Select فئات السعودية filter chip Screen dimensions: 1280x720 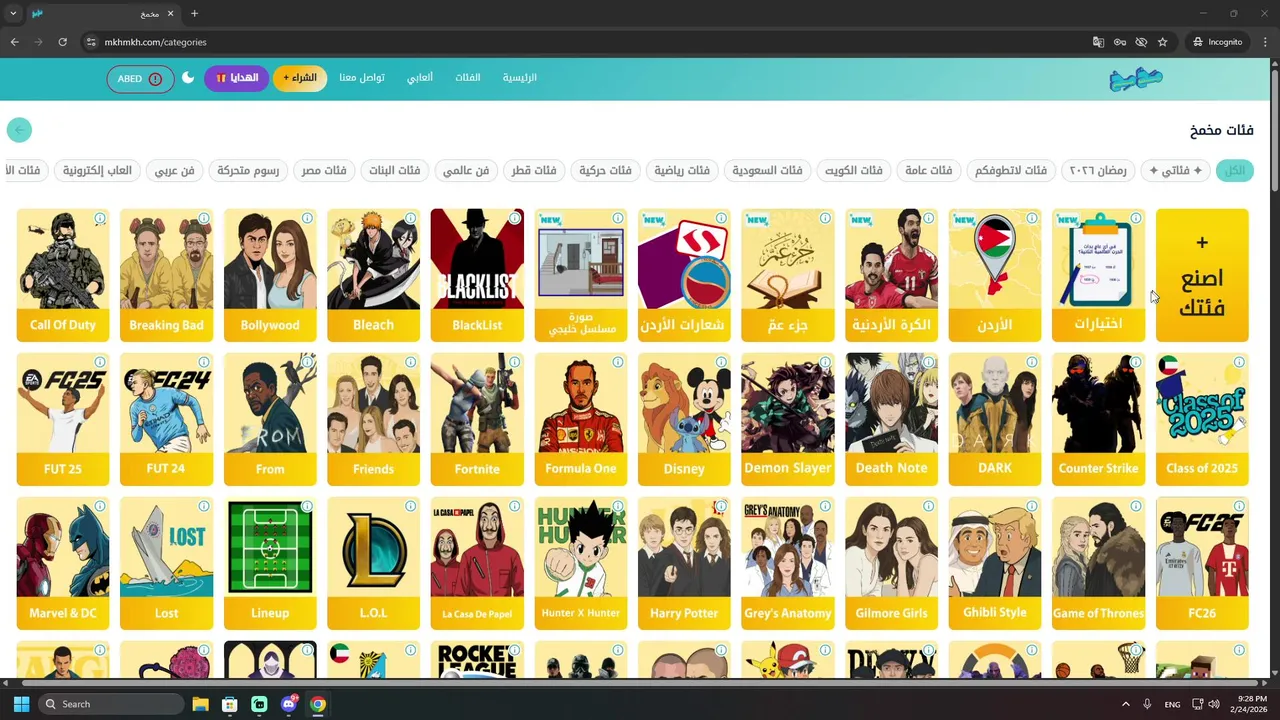point(767,171)
